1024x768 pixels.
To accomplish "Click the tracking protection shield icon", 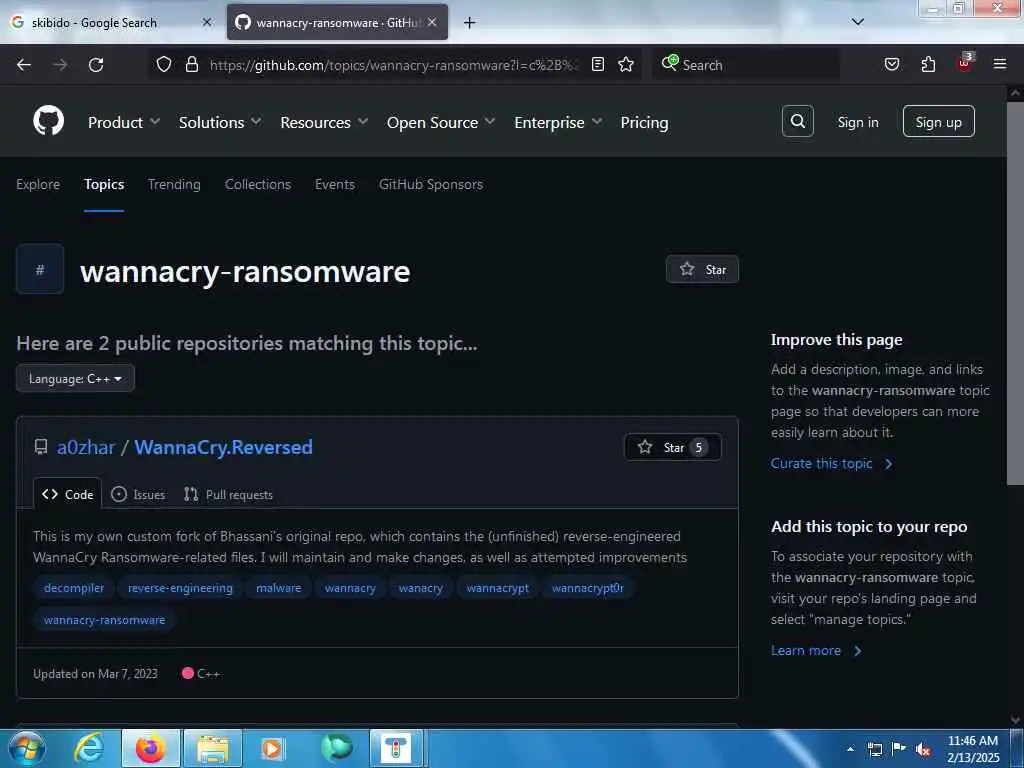I will tap(164, 64).
